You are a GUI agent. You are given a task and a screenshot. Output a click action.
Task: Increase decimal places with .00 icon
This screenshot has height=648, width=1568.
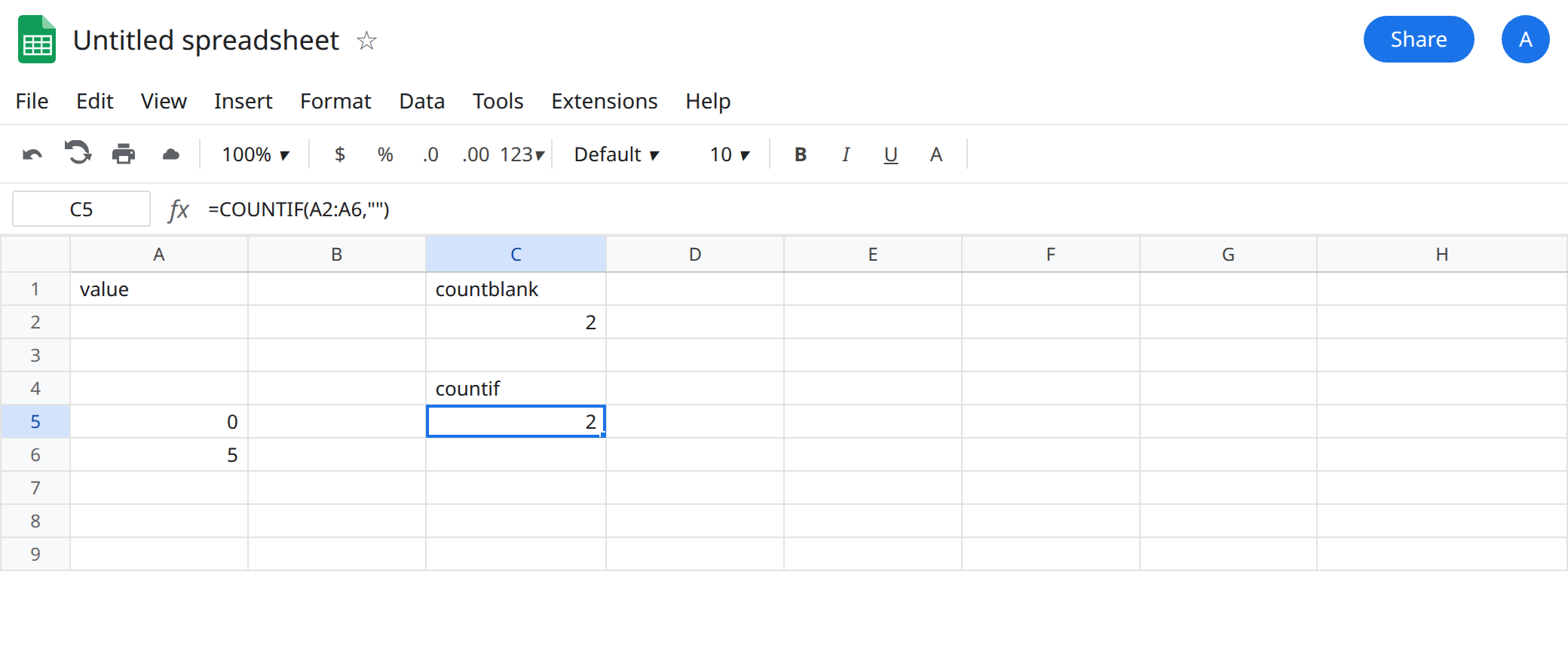coord(476,154)
